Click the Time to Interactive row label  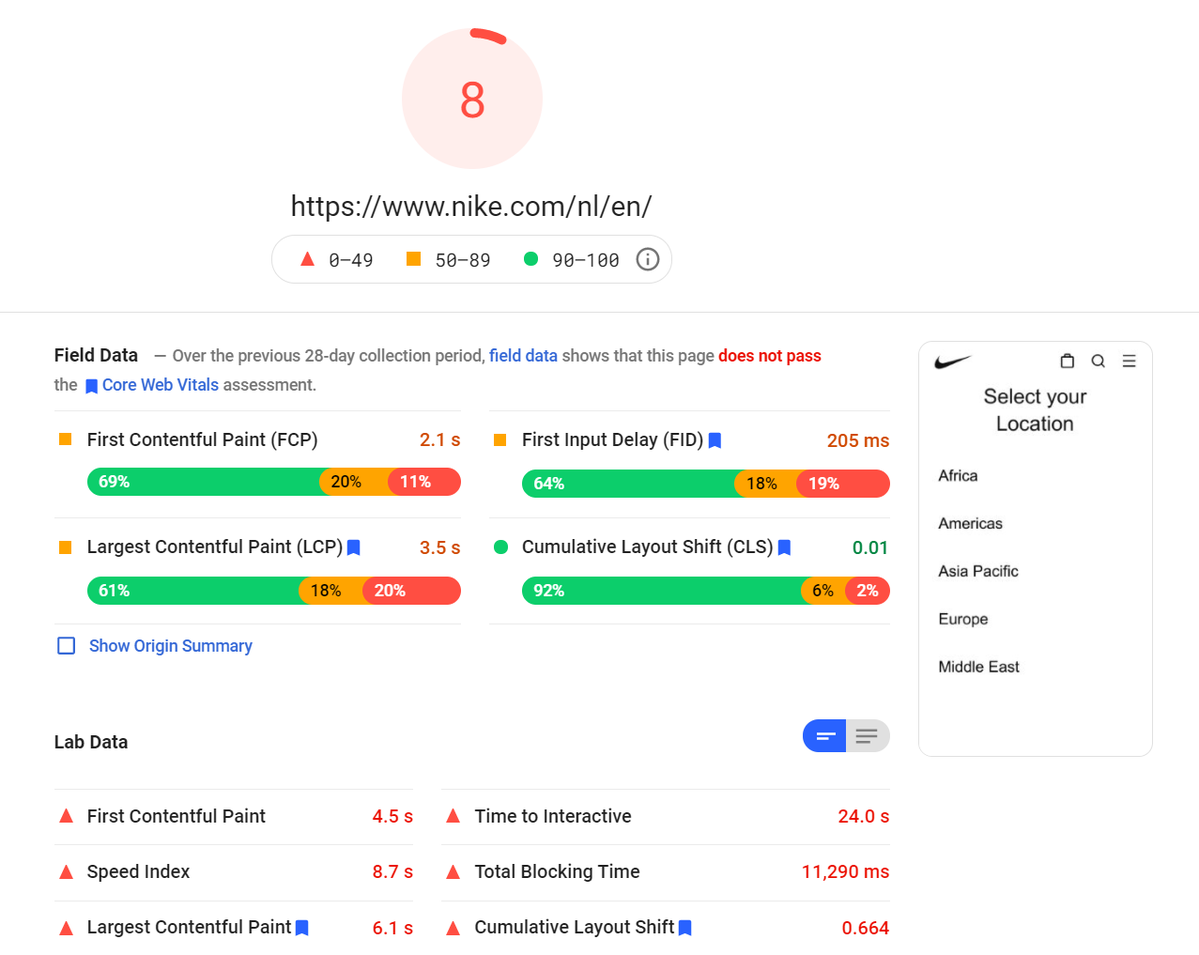pos(553,817)
